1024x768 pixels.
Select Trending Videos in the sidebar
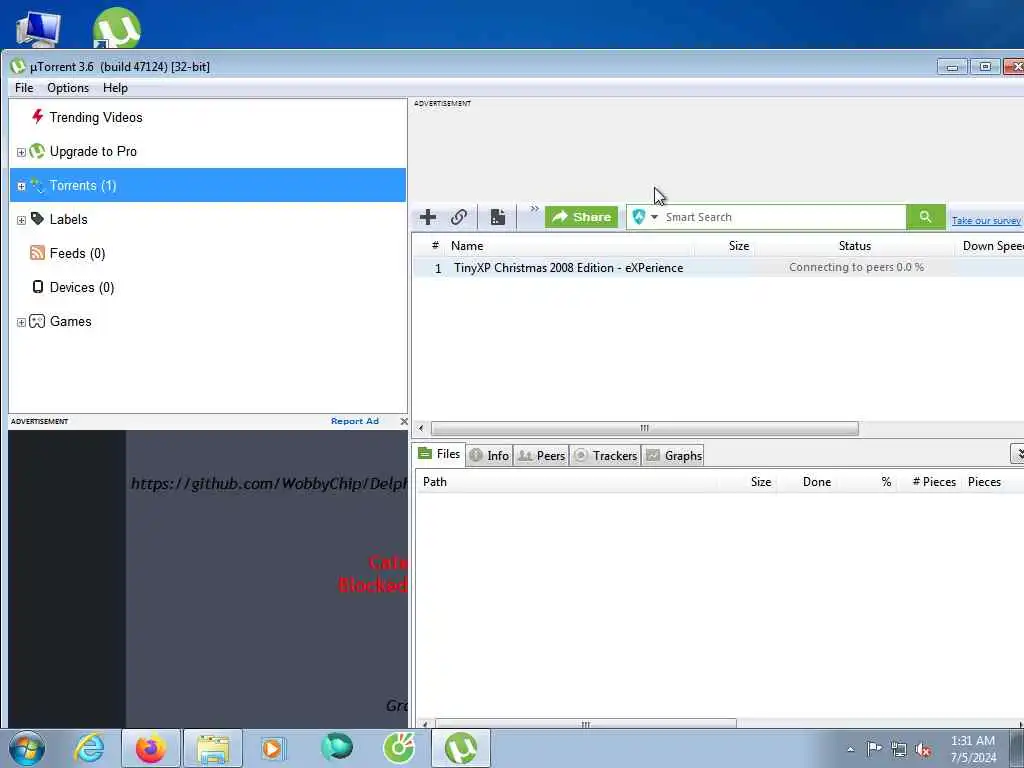coord(96,118)
